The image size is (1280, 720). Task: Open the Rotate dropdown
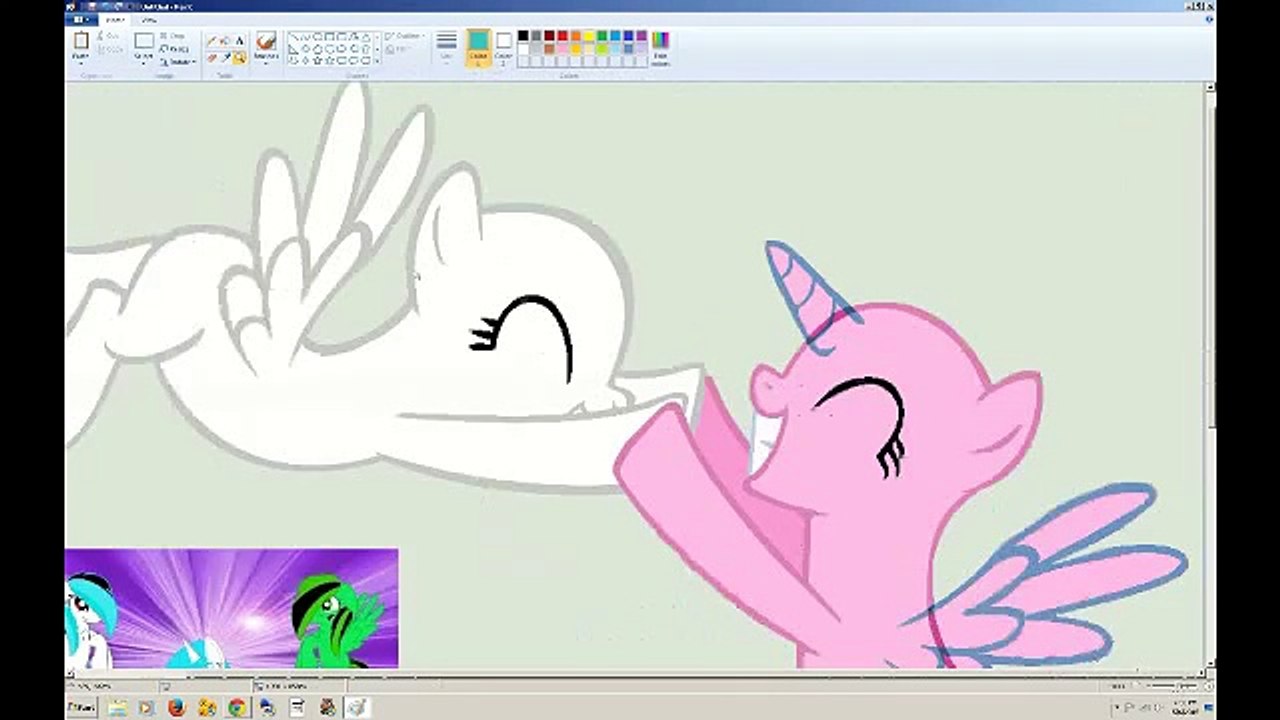coord(177,62)
